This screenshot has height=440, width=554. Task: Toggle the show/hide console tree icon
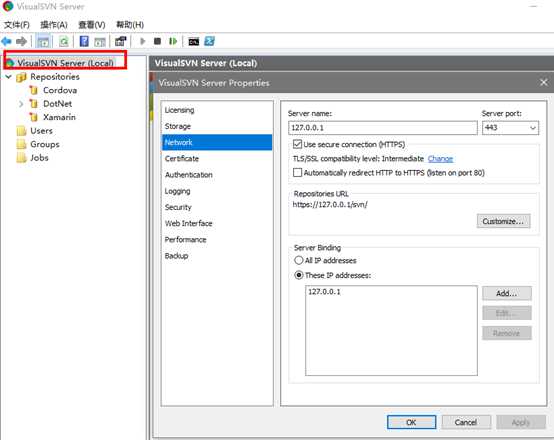pyautogui.click(x=43, y=41)
